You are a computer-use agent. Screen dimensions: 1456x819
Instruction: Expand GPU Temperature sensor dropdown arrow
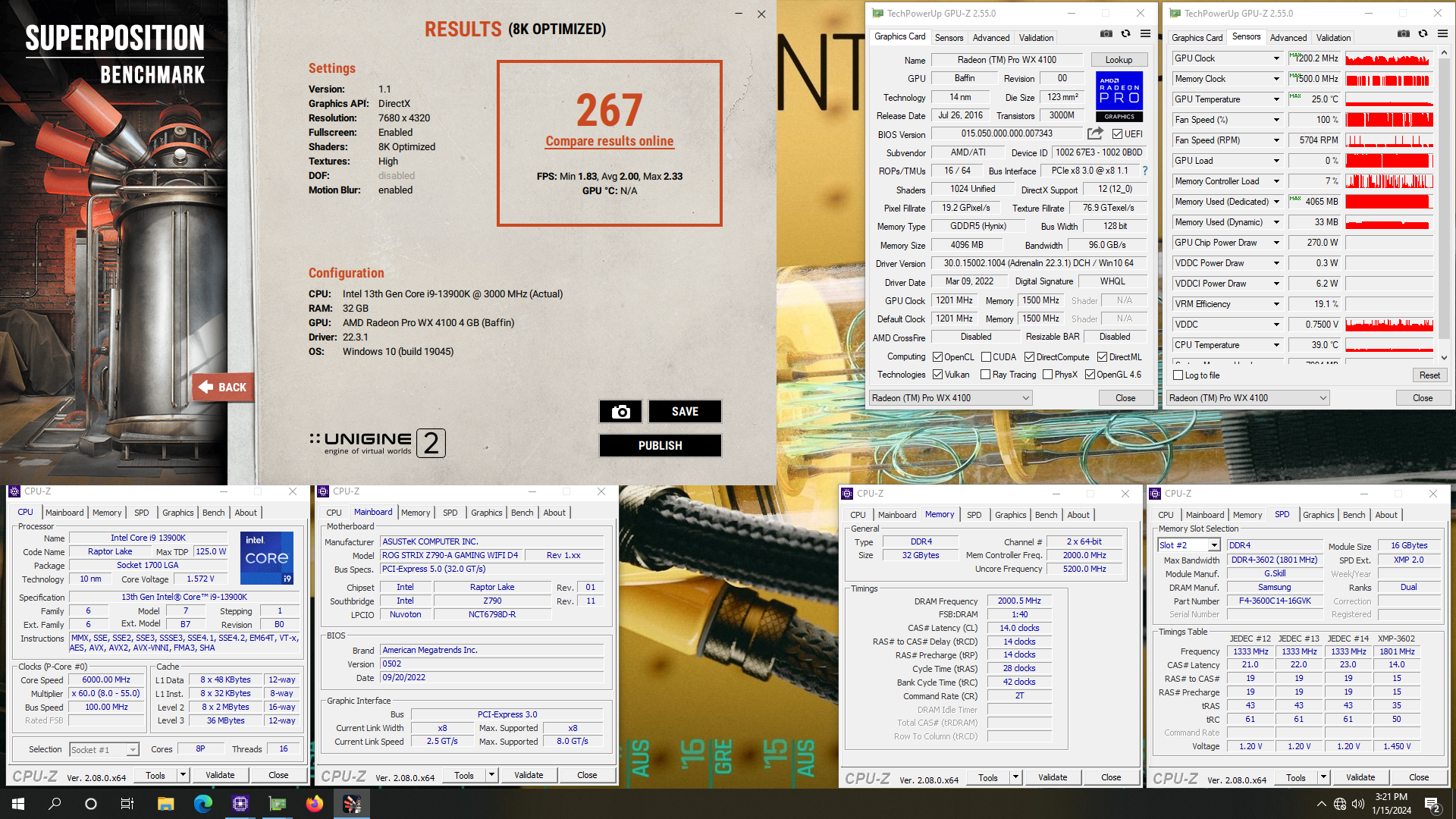1276,99
